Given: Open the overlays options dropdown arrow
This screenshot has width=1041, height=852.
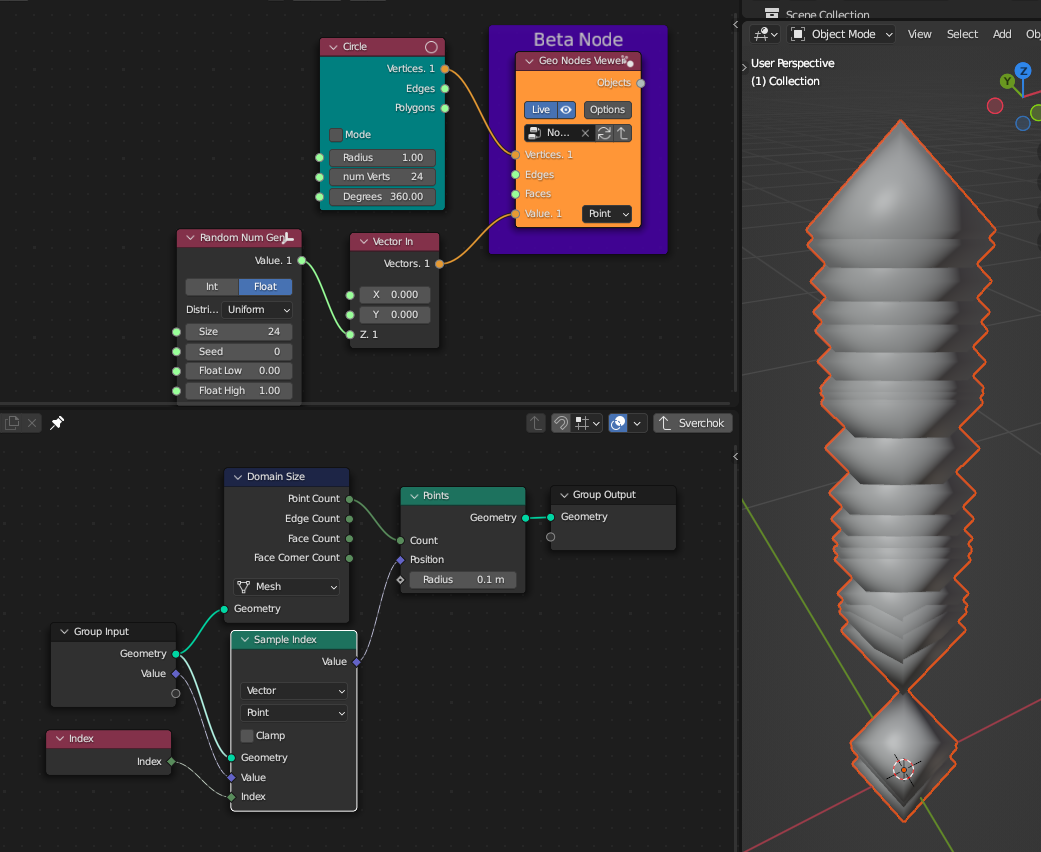Looking at the screenshot, I should [x=637, y=423].
